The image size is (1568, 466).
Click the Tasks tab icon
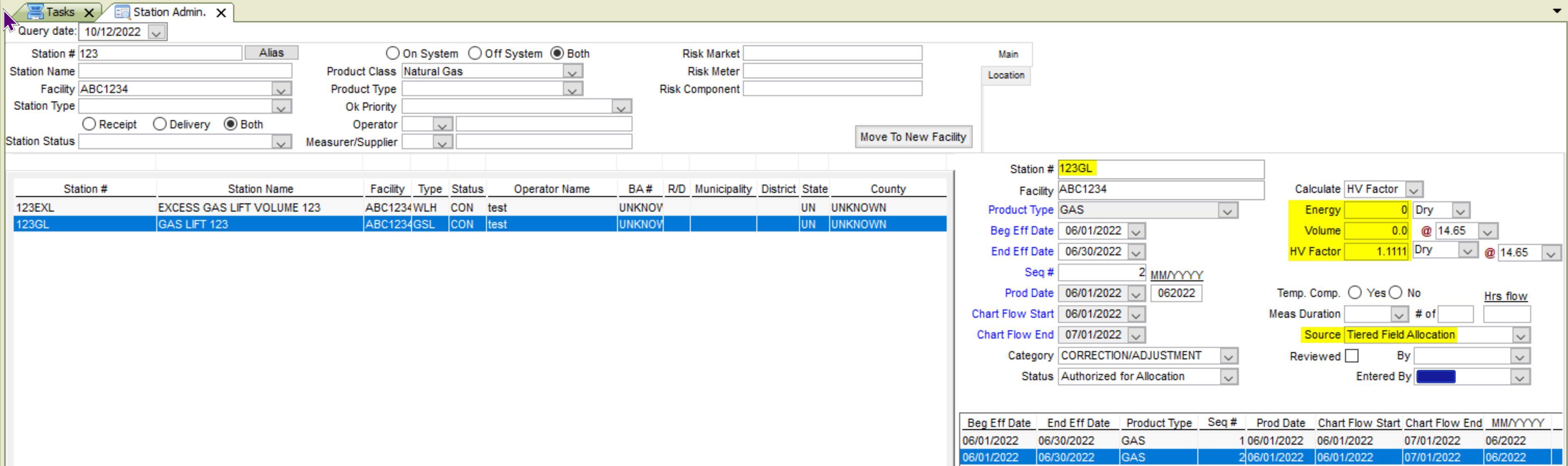point(35,12)
